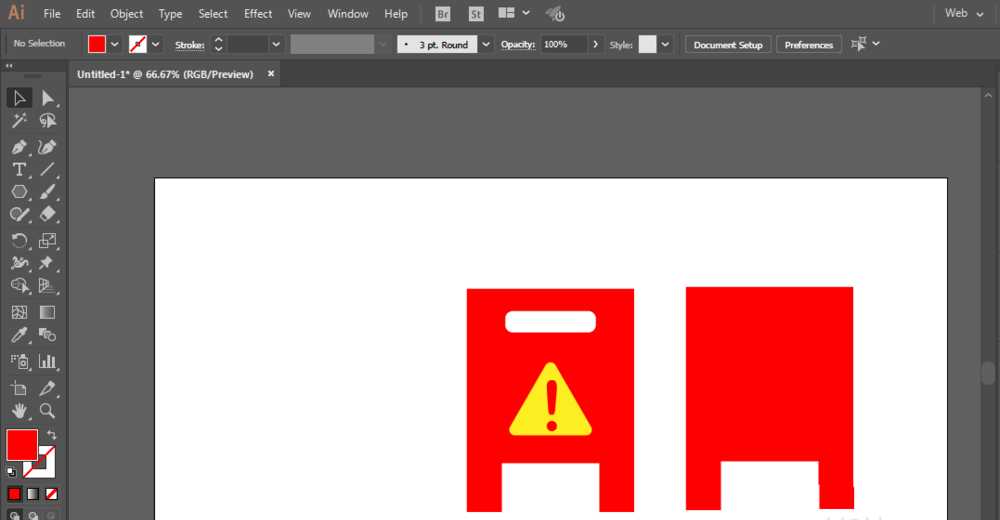Expand the 3 pt. Round brush dropdown
The width and height of the screenshot is (1000, 520).
[x=486, y=45]
